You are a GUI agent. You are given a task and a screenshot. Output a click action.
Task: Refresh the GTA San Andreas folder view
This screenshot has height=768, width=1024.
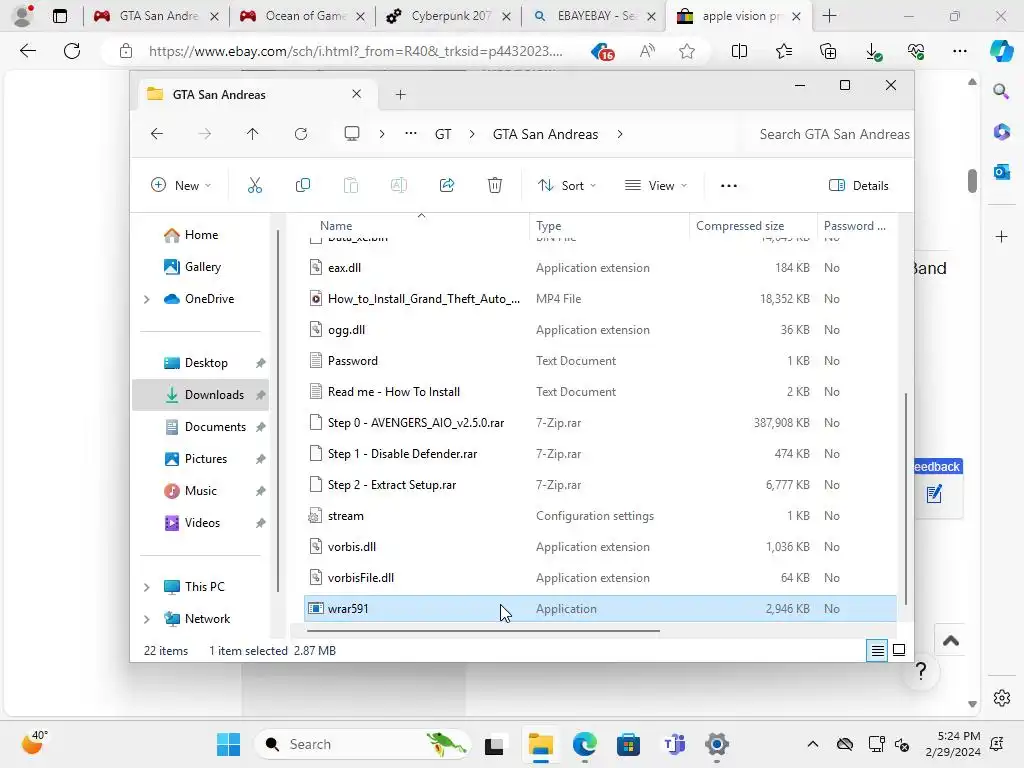(301, 134)
